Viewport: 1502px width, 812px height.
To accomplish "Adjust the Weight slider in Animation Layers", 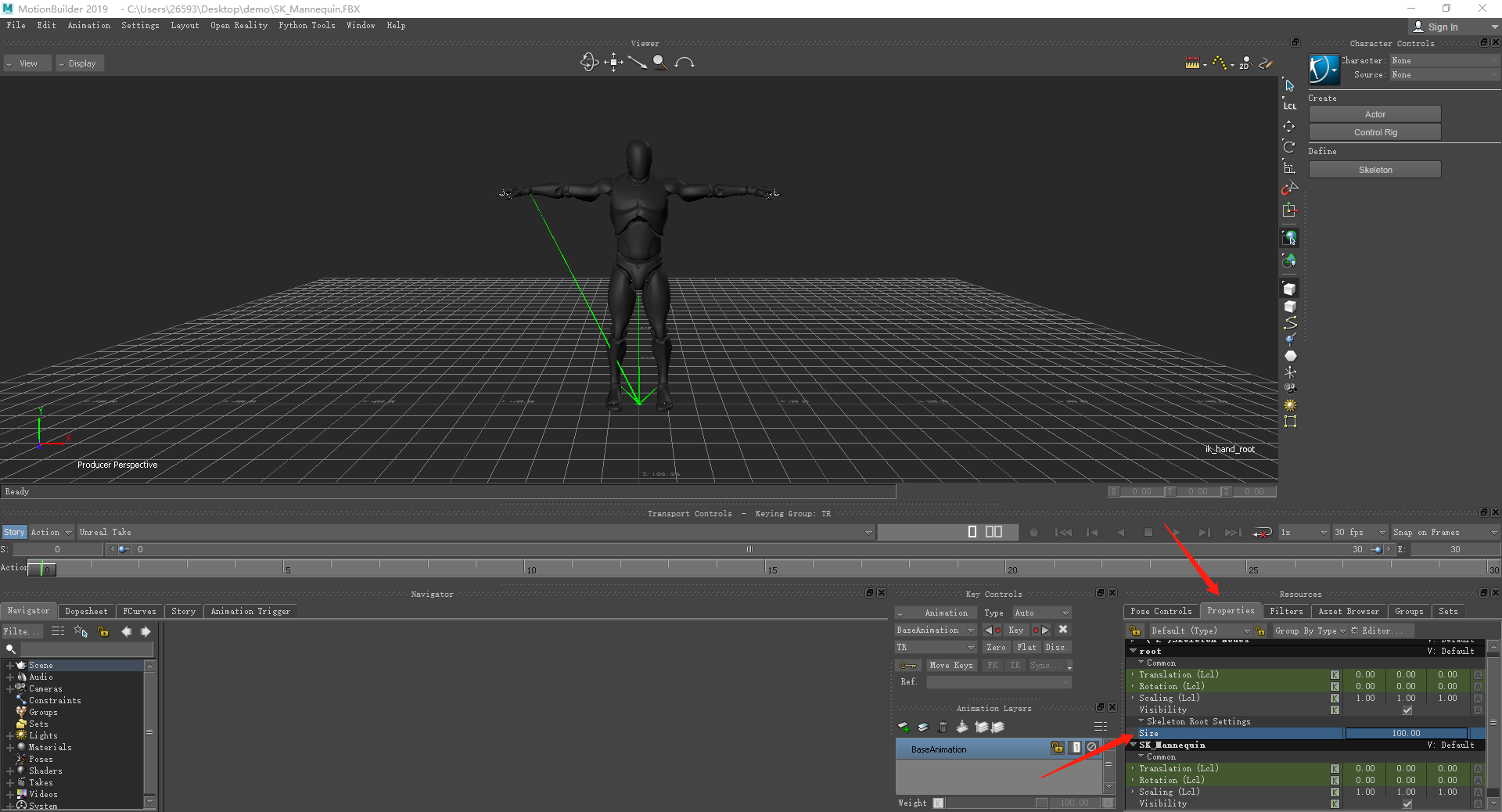I will [x=994, y=803].
